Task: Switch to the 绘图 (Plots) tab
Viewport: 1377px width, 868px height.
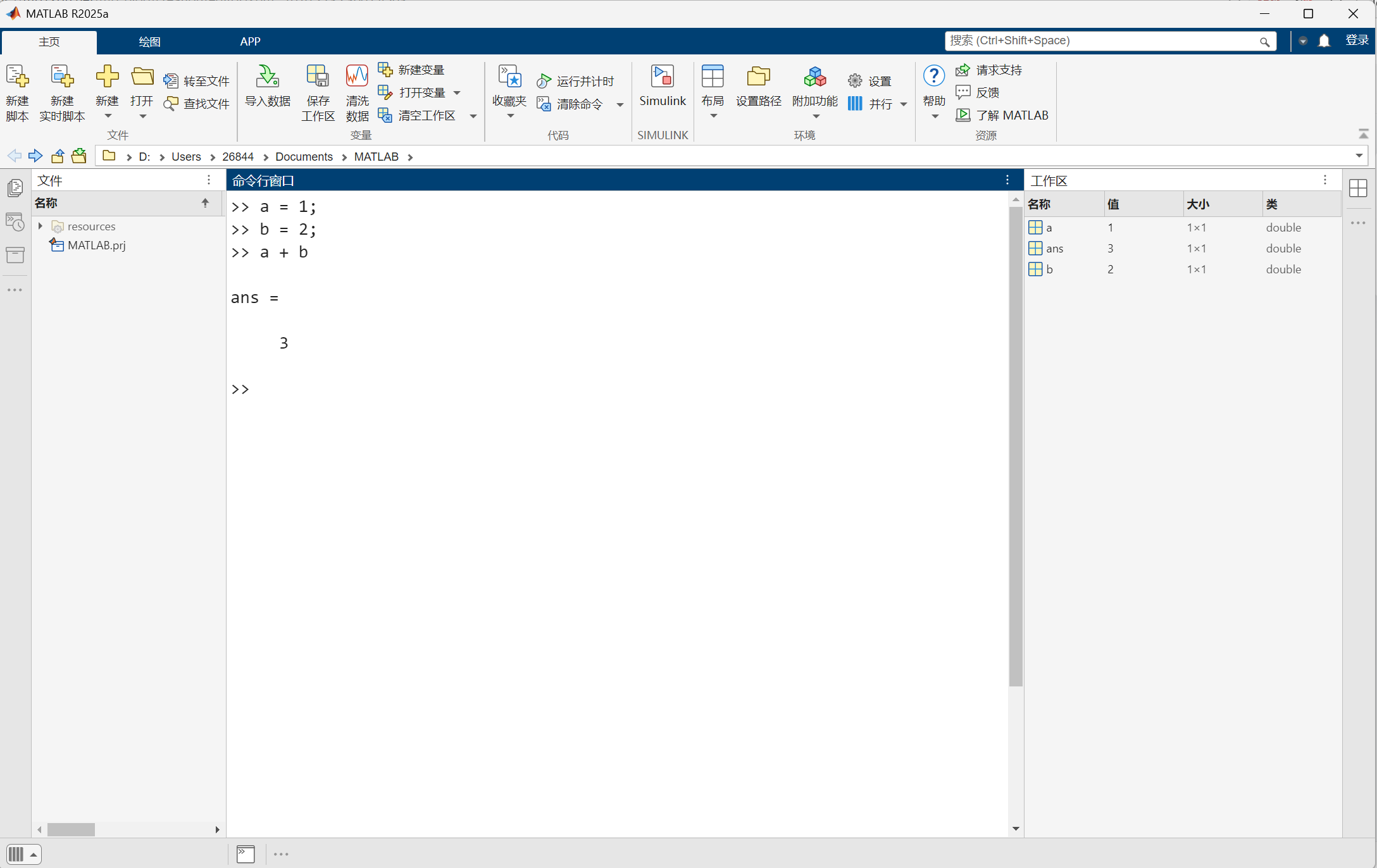Action: 149,42
